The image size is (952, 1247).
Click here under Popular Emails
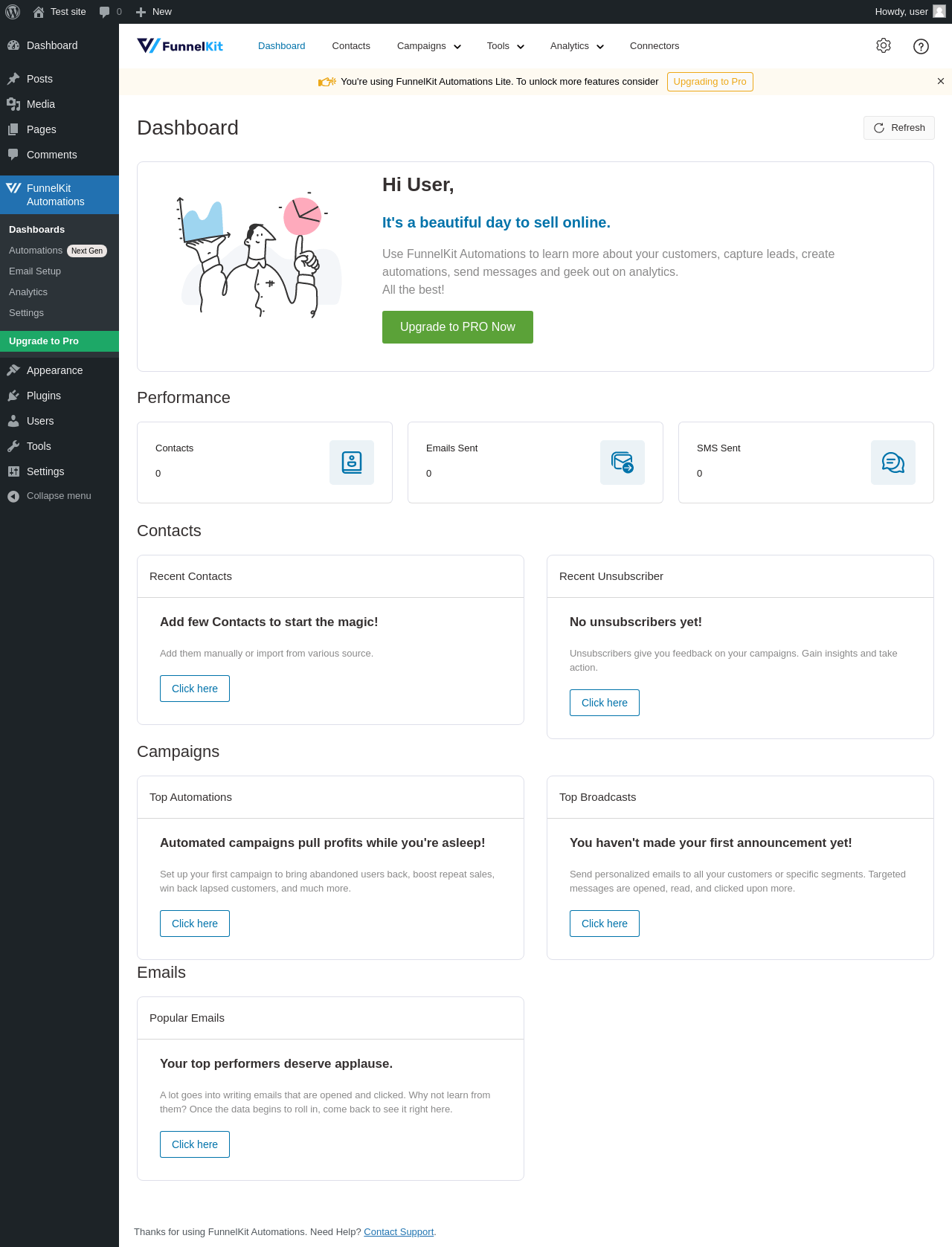(x=195, y=1144)
